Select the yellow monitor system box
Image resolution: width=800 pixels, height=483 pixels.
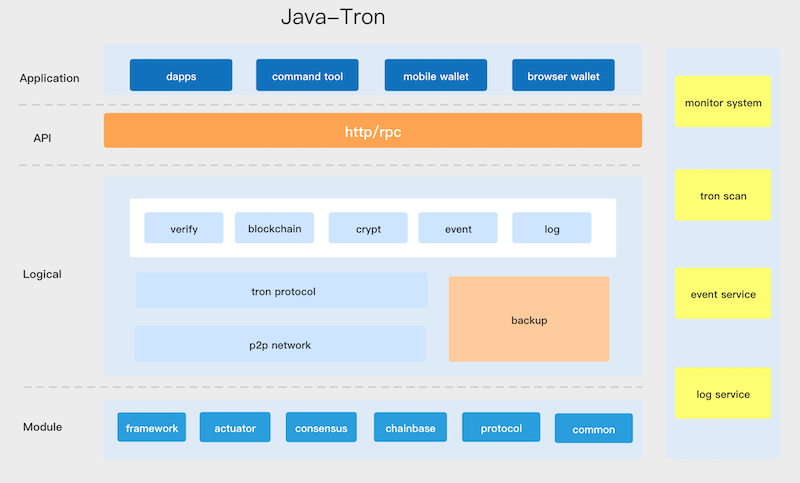coord(723,101)
